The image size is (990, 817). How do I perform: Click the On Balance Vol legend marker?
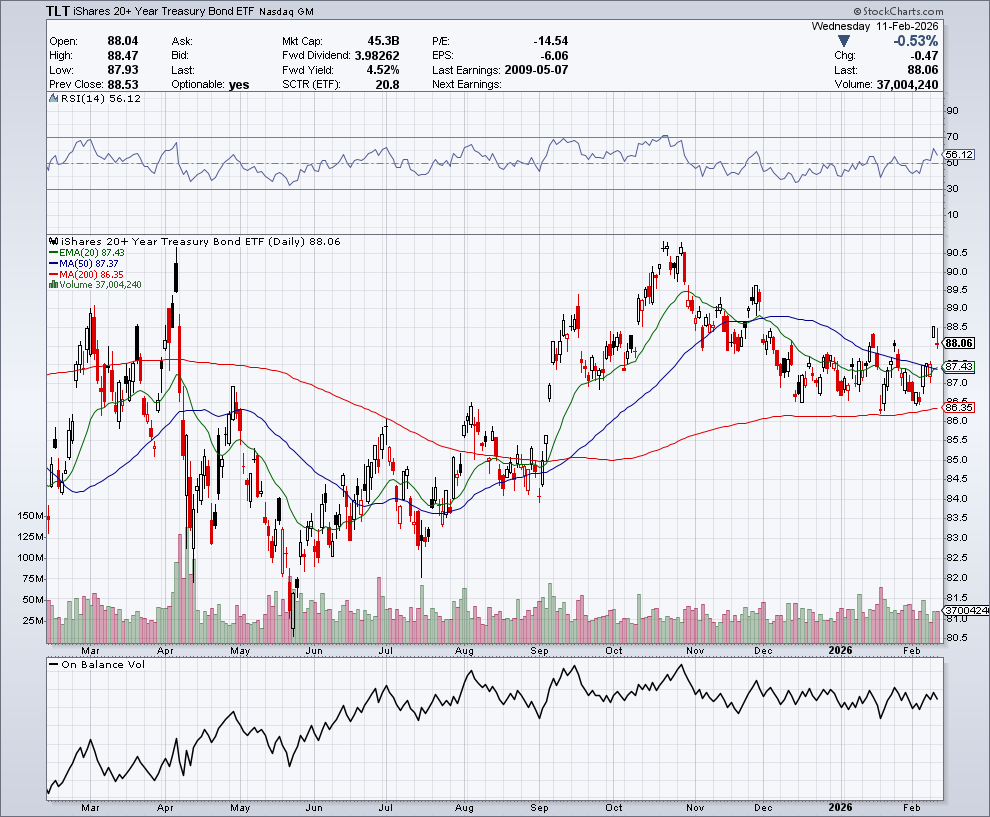pyautogui.click(x=54, y=665)
